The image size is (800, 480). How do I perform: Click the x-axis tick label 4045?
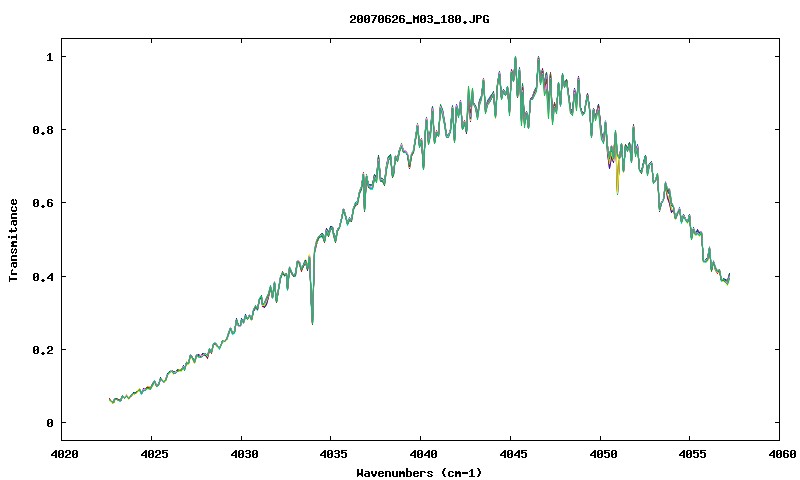point(513,454)
